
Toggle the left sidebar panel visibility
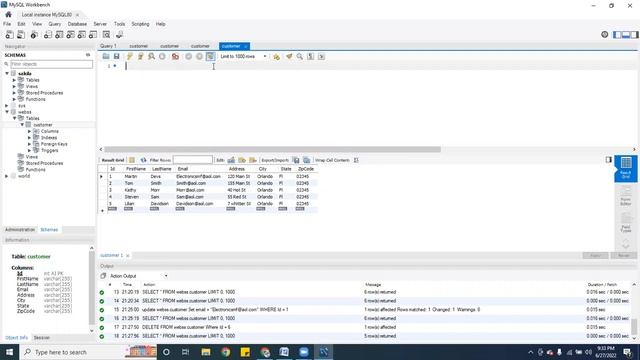click(618, 35)
